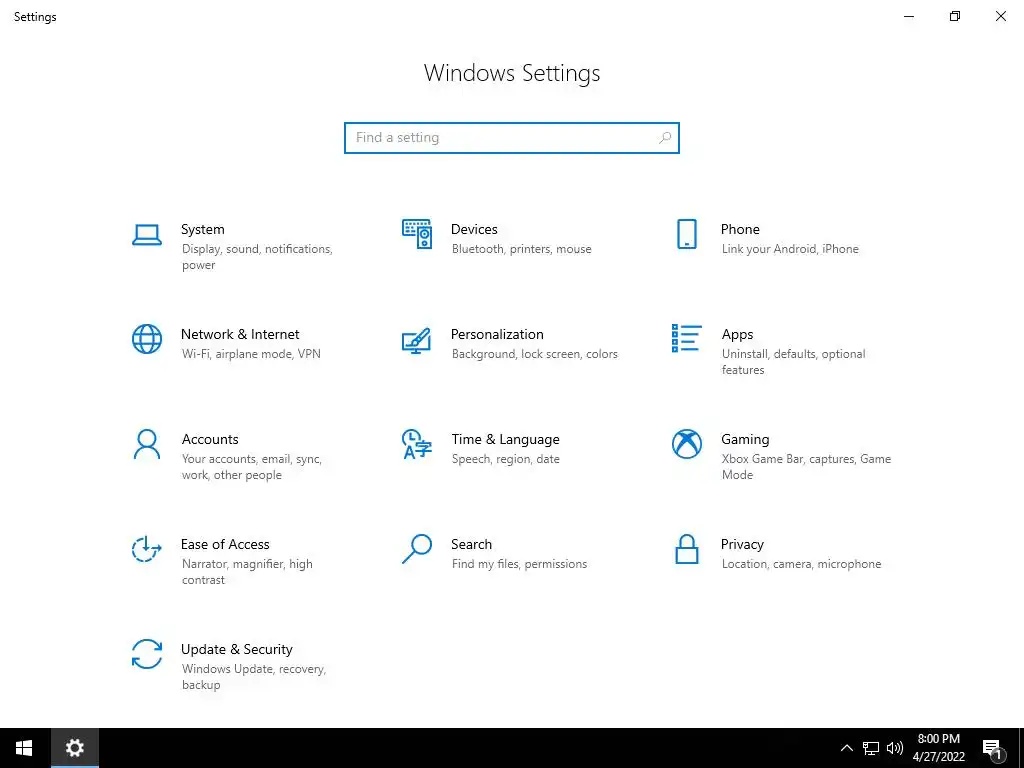This screenshot has width=1024, height=768.
Task: Click the Time & Language icon
Action: (417, 444)
